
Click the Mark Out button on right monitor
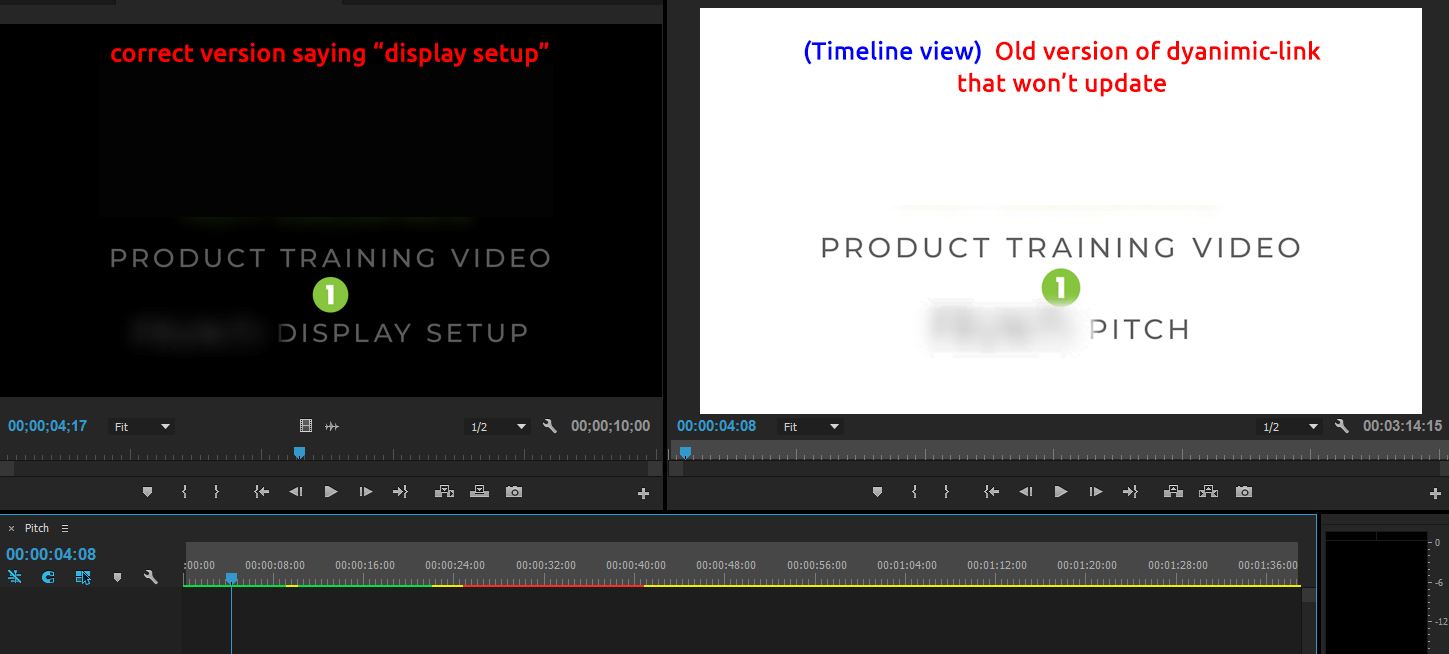(945, 491)
